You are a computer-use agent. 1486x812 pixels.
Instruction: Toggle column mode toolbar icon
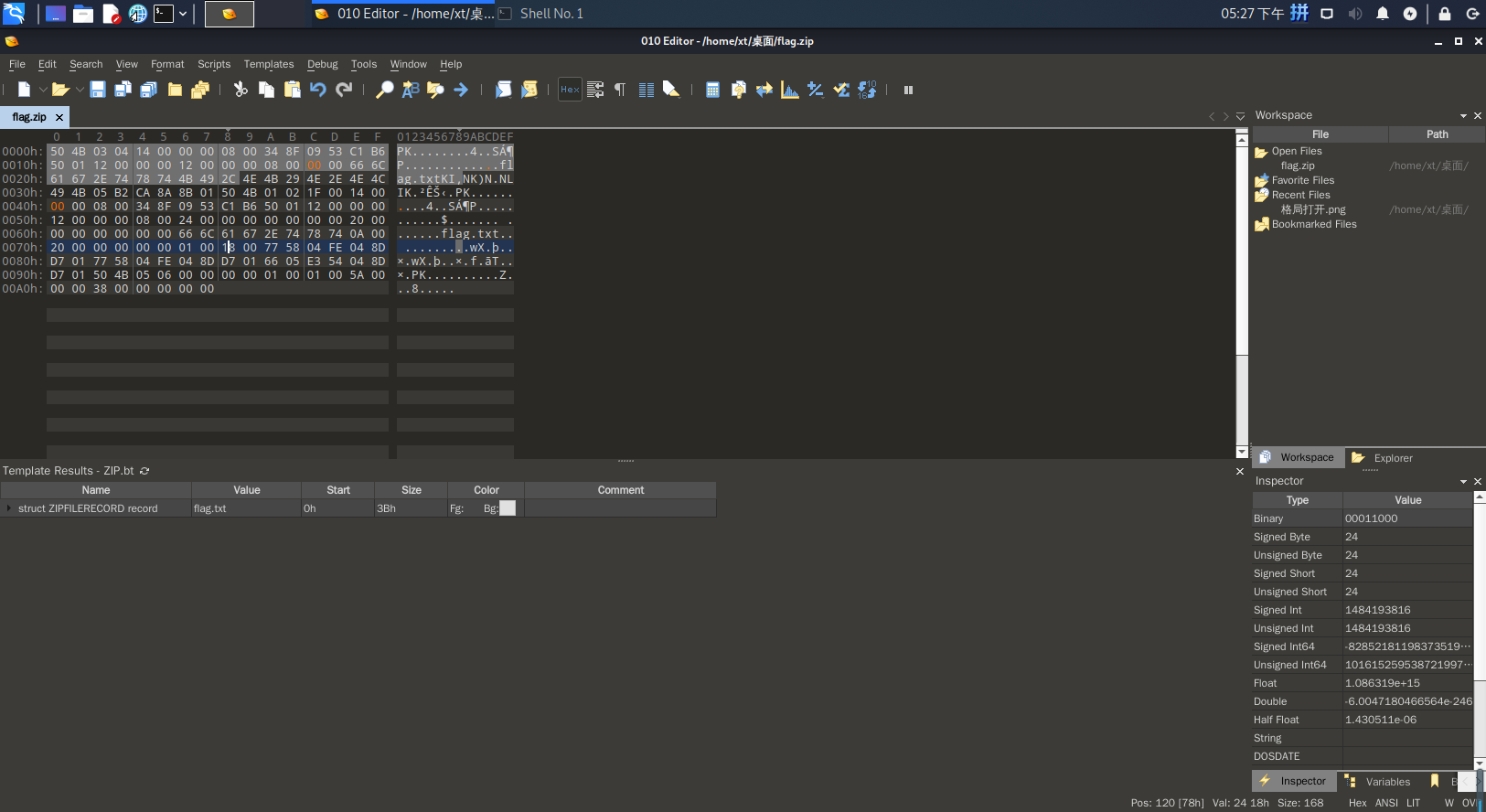[646, 90]
